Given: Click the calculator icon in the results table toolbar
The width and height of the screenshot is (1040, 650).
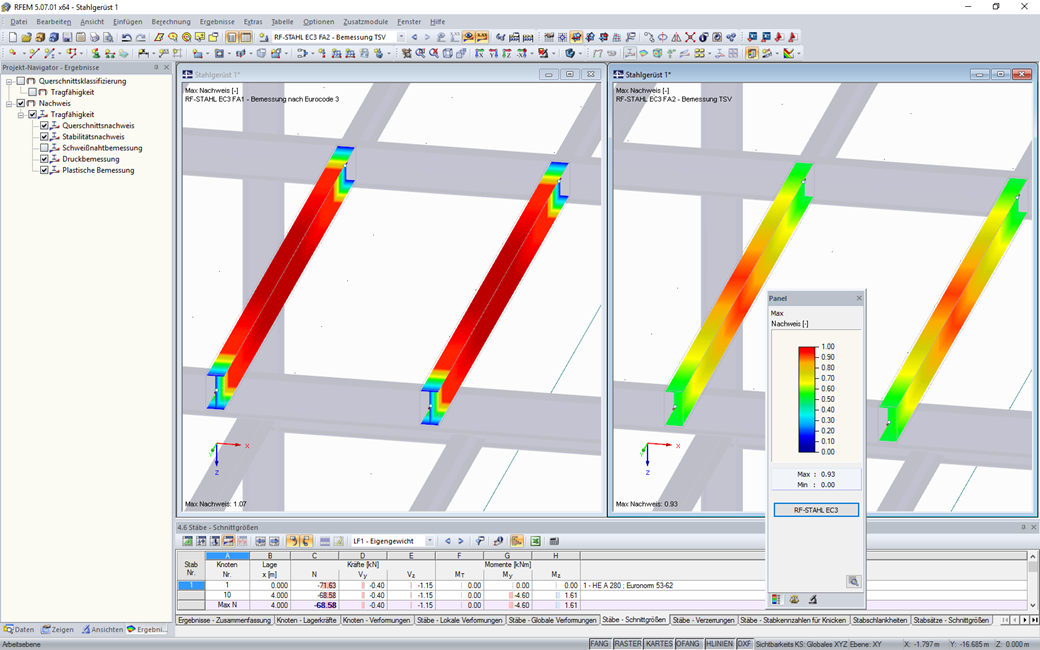Looking at the screenshot, I should [x=554, y=542].
